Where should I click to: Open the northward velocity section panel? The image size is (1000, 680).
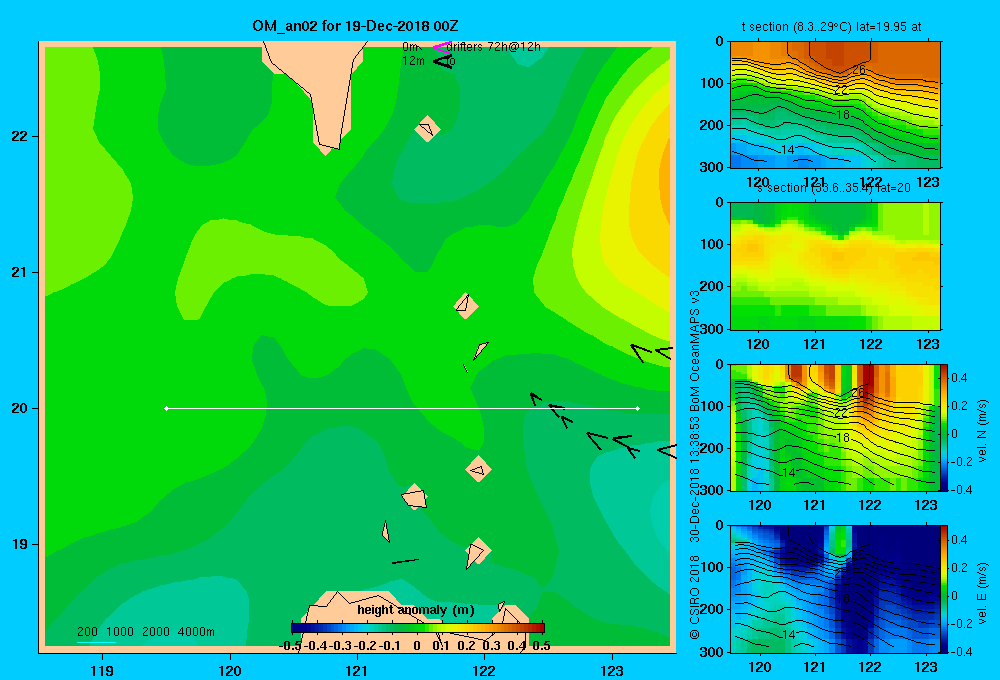tap(834, 427)
